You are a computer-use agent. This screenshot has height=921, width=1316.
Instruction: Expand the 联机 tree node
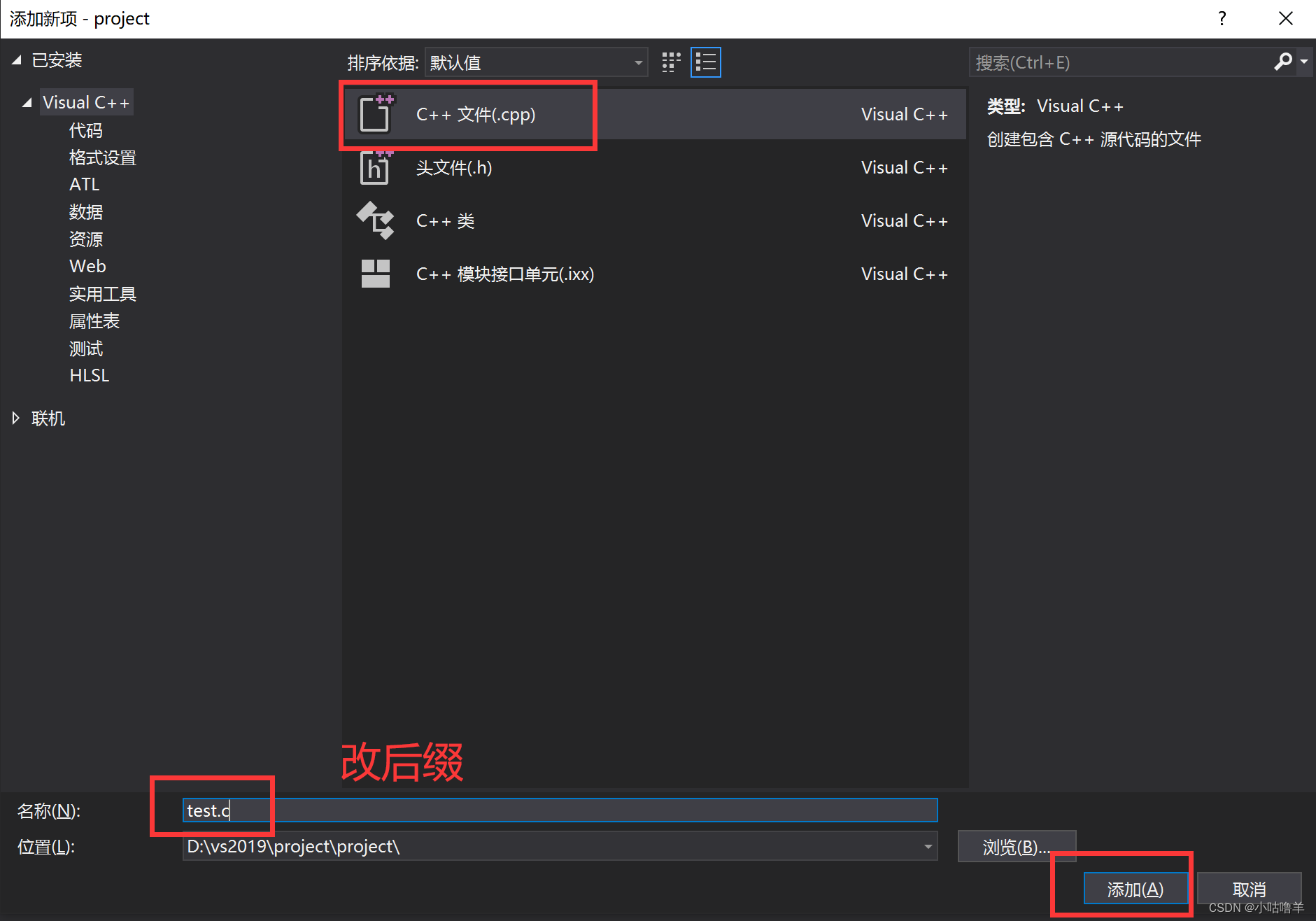16,418
